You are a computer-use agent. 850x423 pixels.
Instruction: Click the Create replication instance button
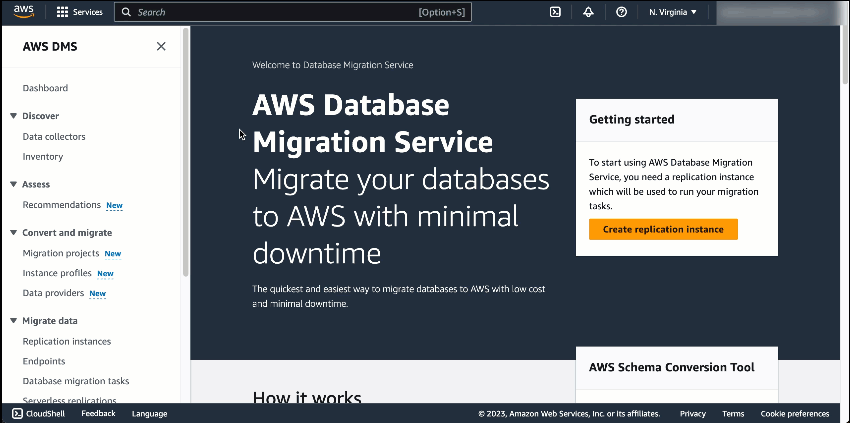663,229
